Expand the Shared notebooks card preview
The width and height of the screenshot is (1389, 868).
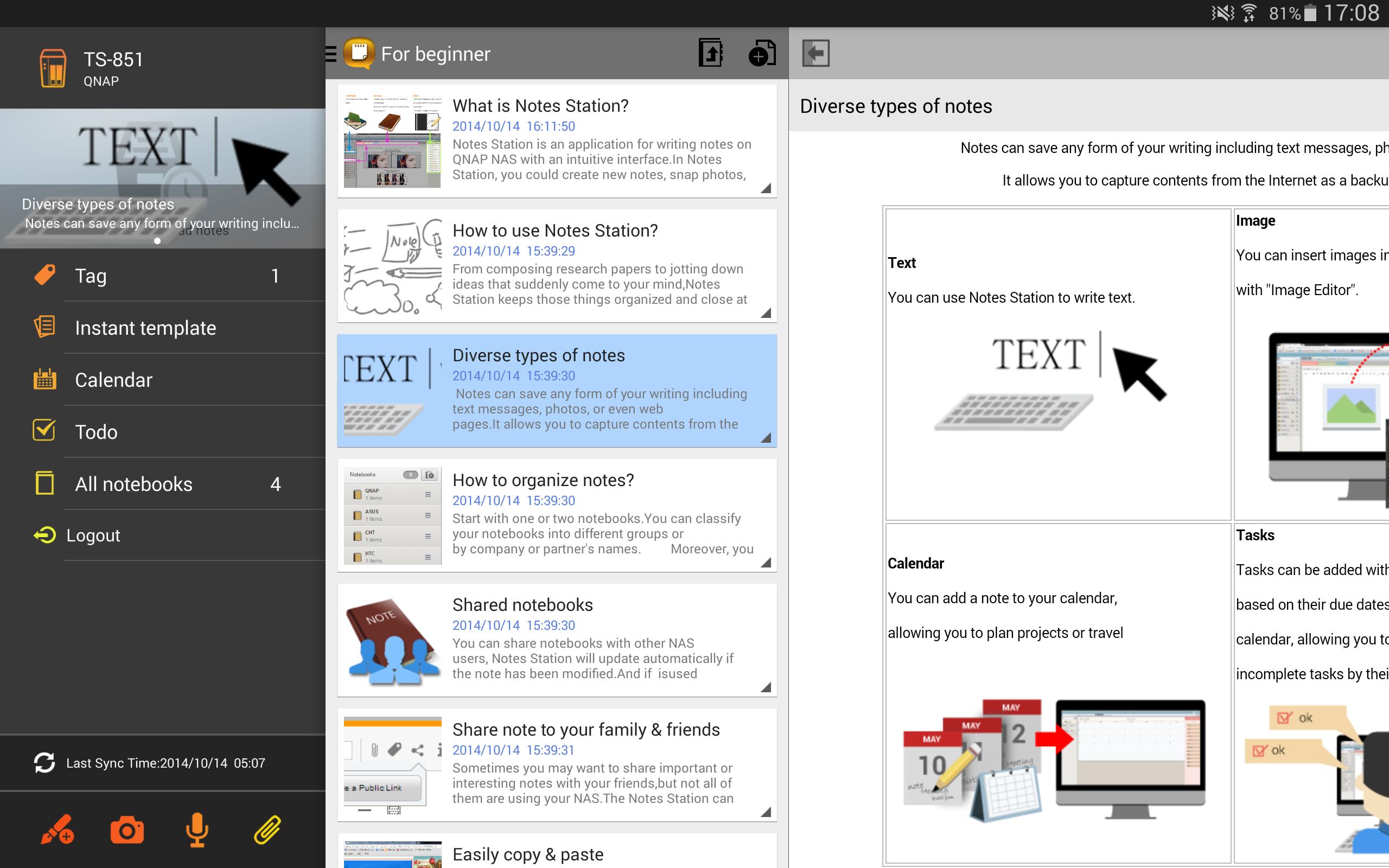(x=766, y=687)
